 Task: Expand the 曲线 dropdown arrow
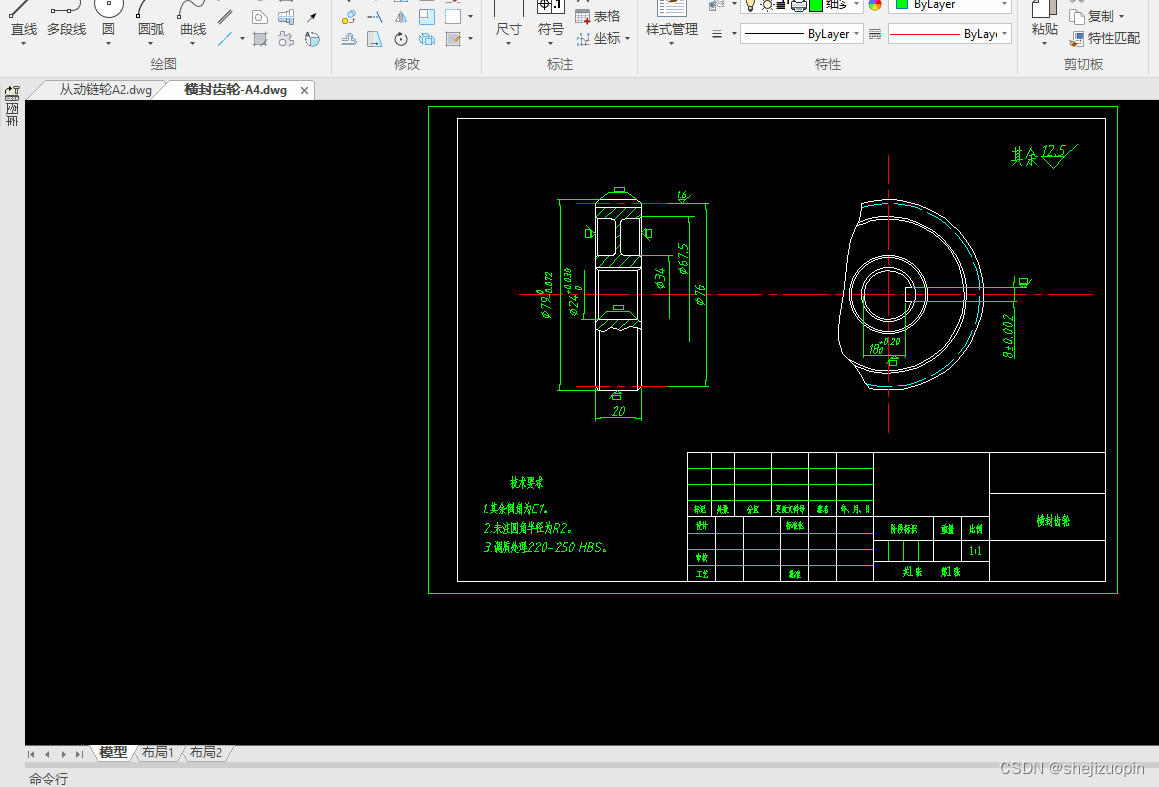[x=193, y=44]
